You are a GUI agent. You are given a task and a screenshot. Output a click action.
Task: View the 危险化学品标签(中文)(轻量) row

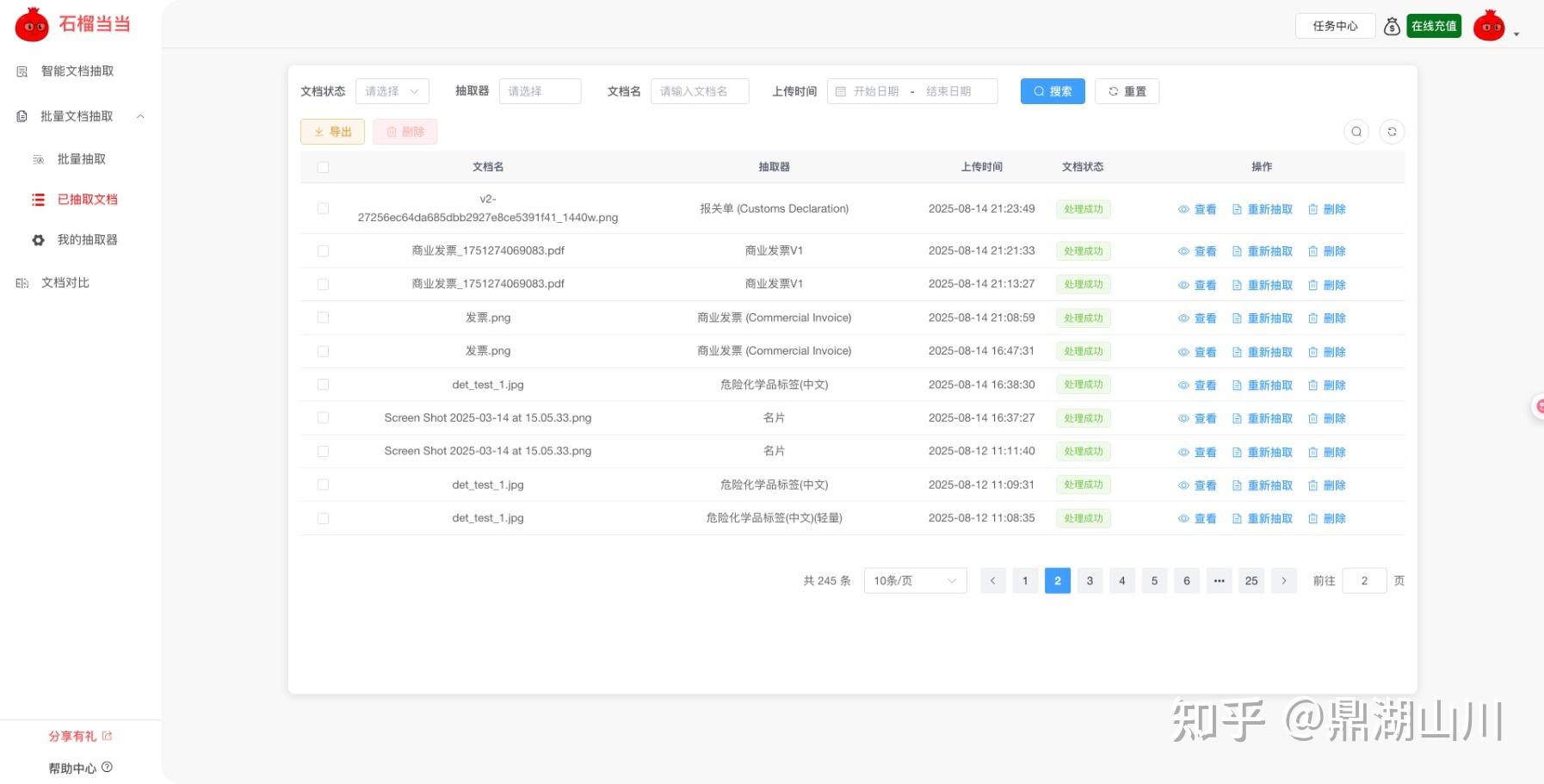pos(1197,518)
